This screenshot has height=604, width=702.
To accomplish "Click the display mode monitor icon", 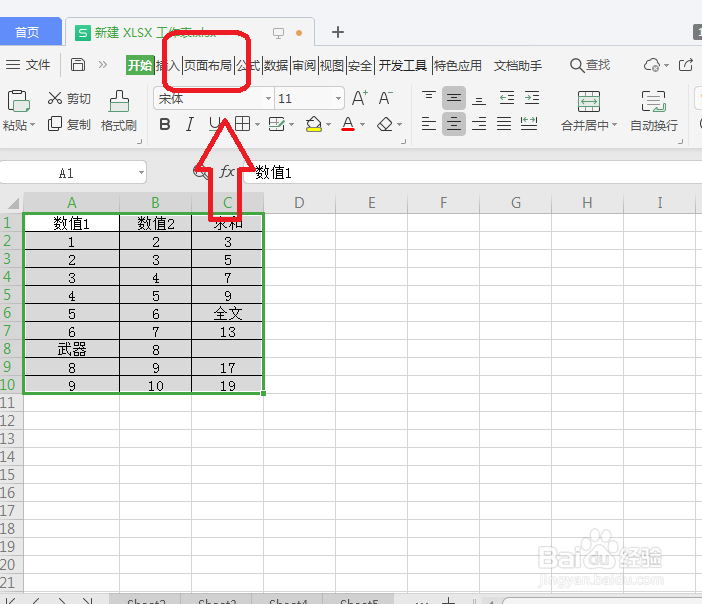I will click(278, 33).
